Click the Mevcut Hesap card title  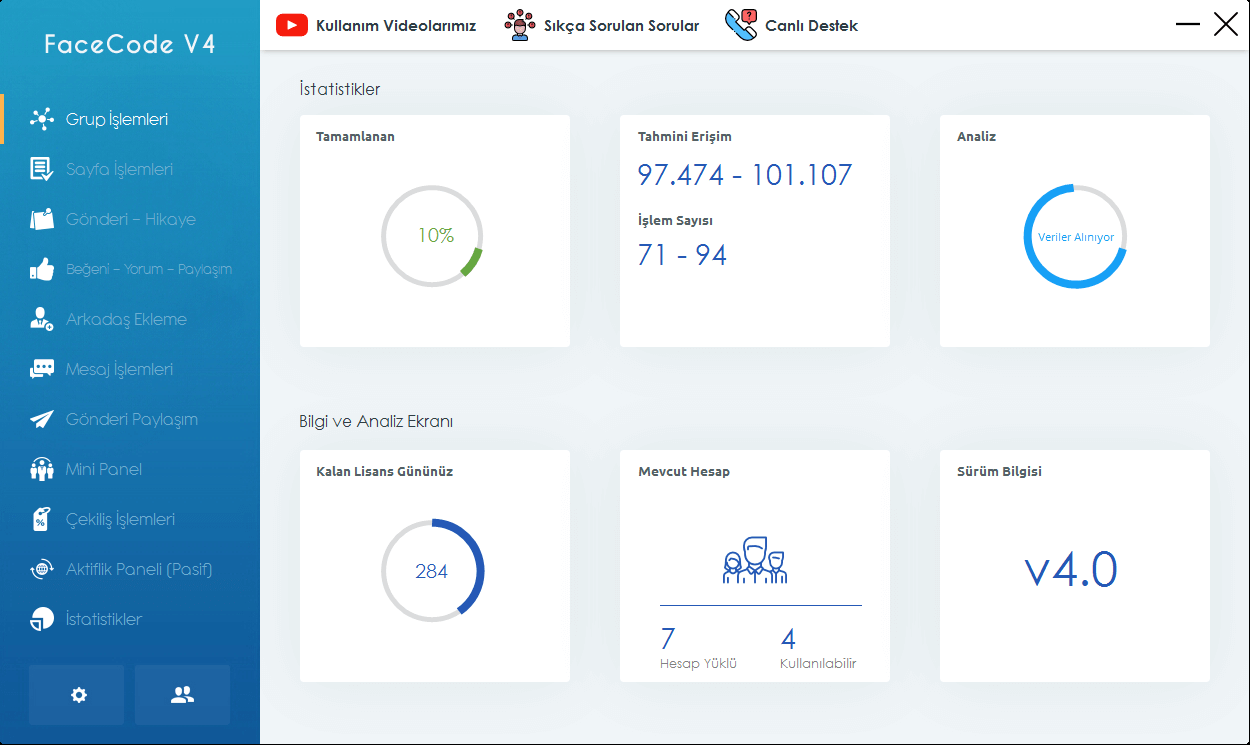coord(684,472)
